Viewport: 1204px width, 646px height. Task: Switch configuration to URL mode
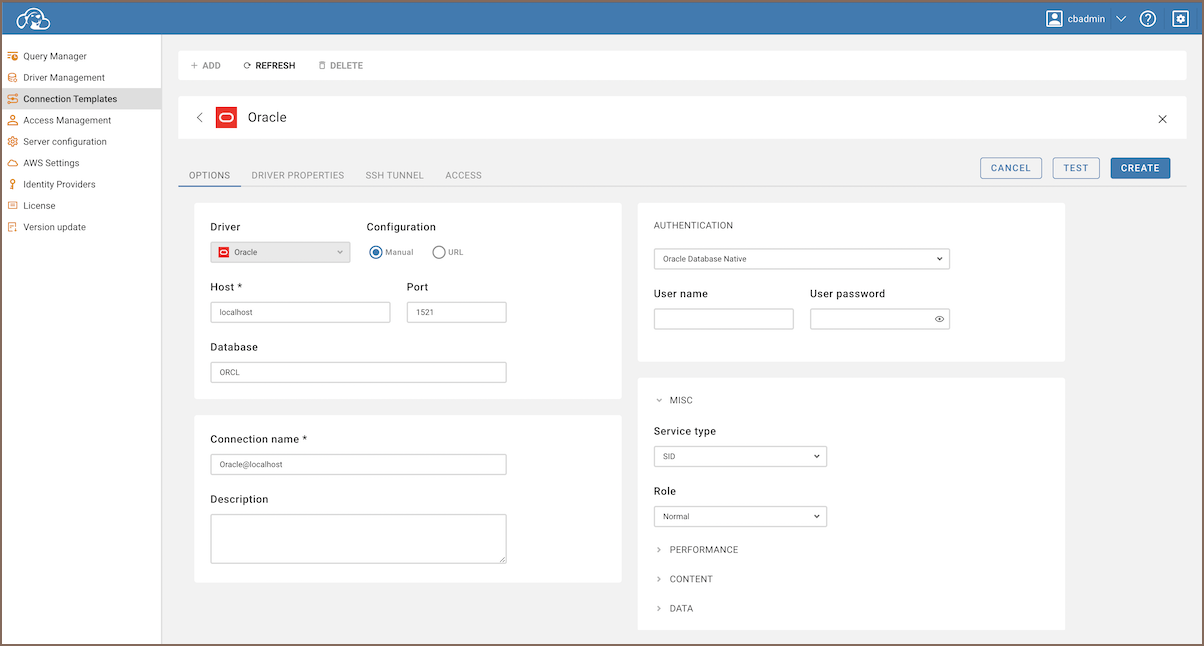438,252
